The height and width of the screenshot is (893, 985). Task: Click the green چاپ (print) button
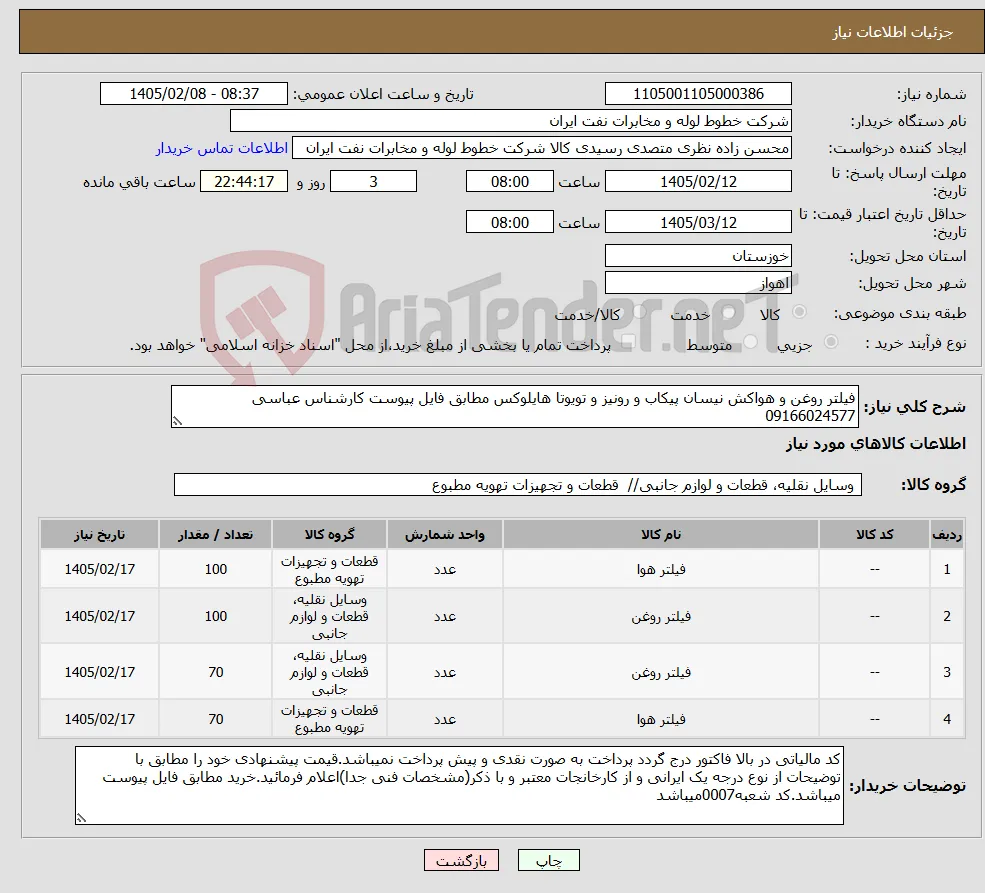pos(548,860)
